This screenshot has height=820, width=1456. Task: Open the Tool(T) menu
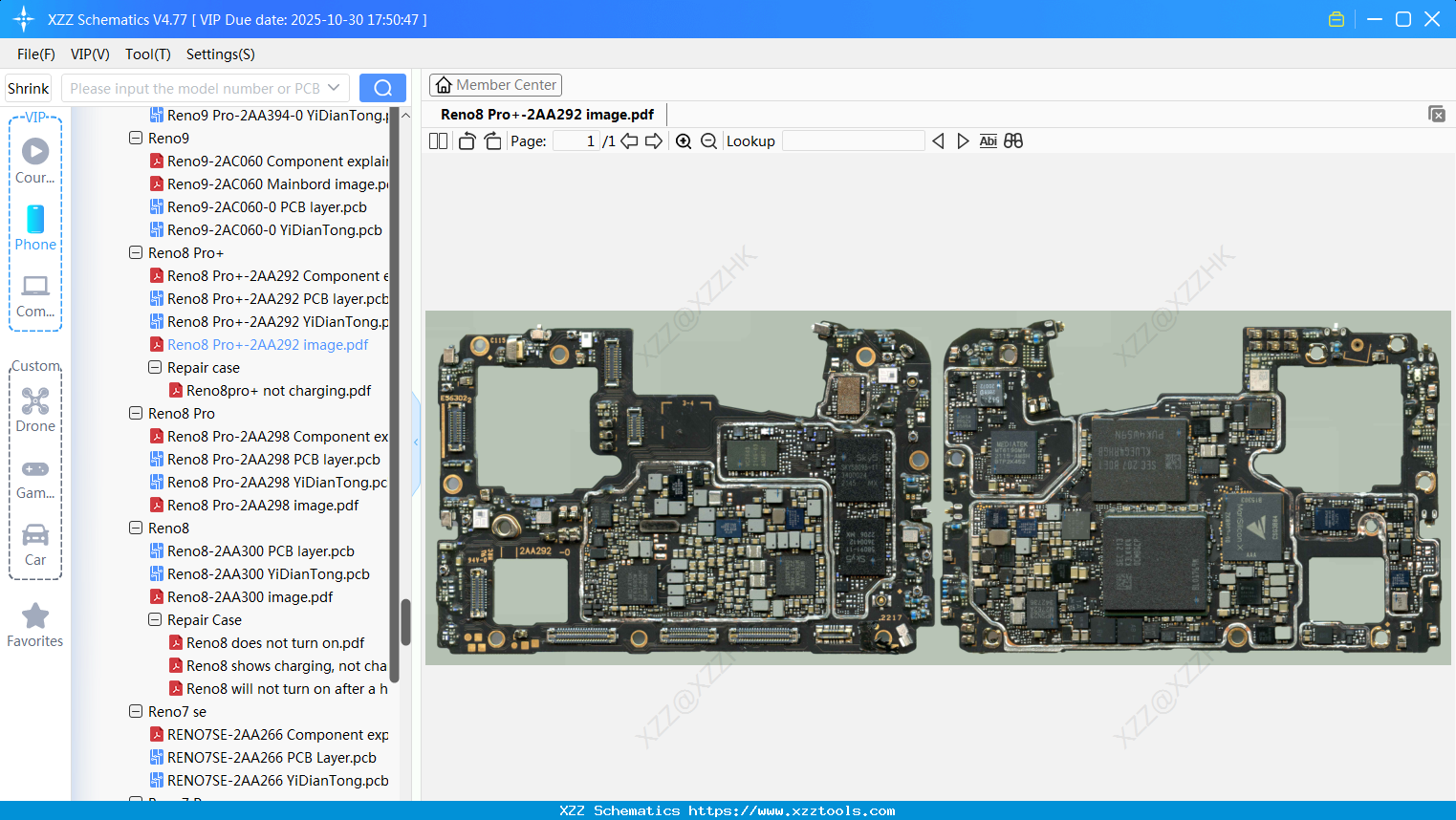click(x=148, y=54)
